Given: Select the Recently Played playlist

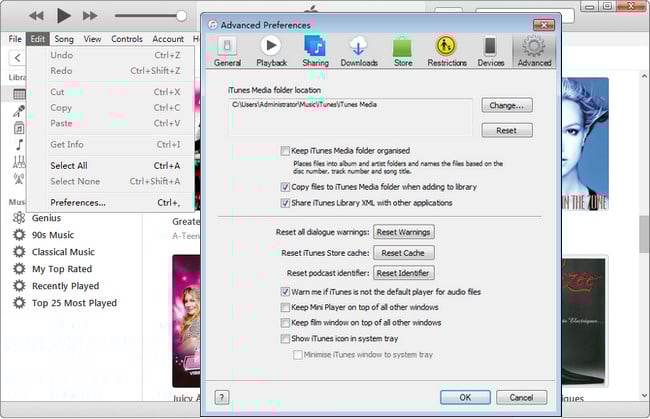Looking at the screenshot, I should (x=65, y=286).
